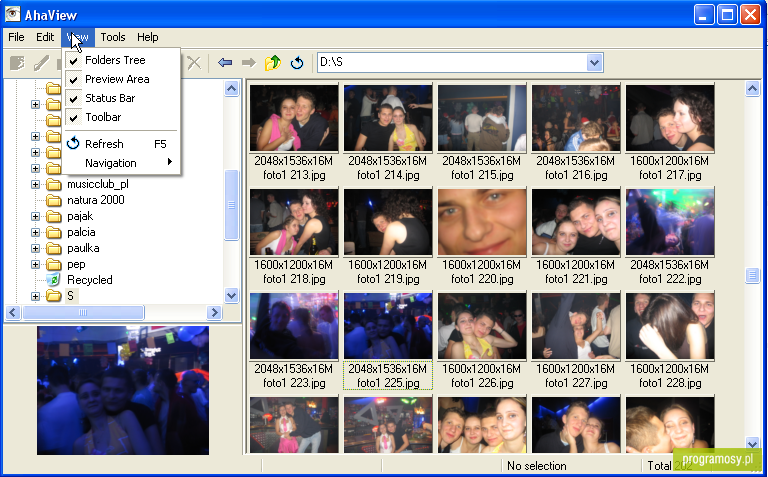Select thumbnail foto1 213.jpg
Viewport: 768px width, 477px height.
pos(294,118)
